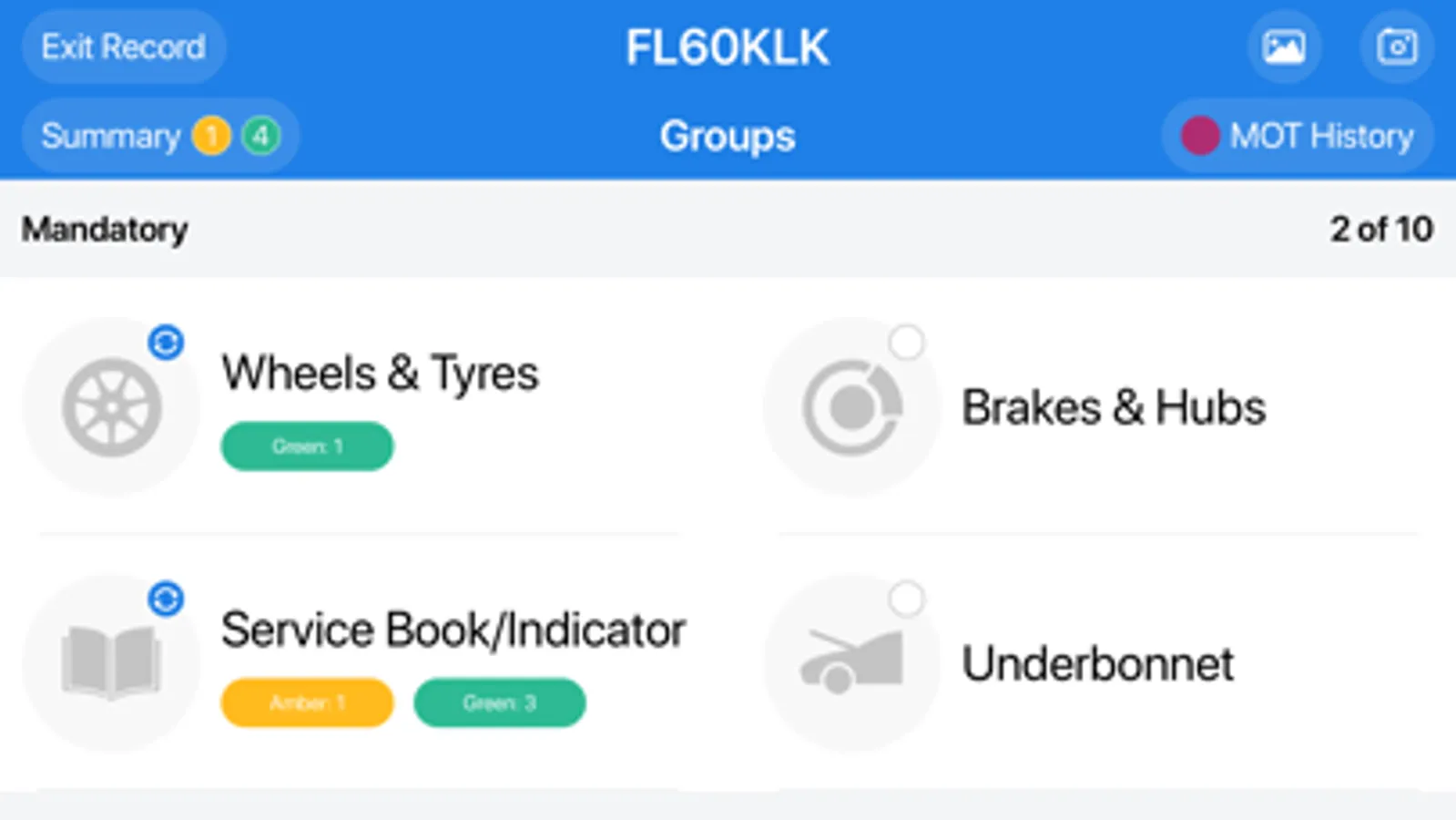Open the image gallery icon
The width and height of the screenshot is (1456, 820).
click(1284, 46)
